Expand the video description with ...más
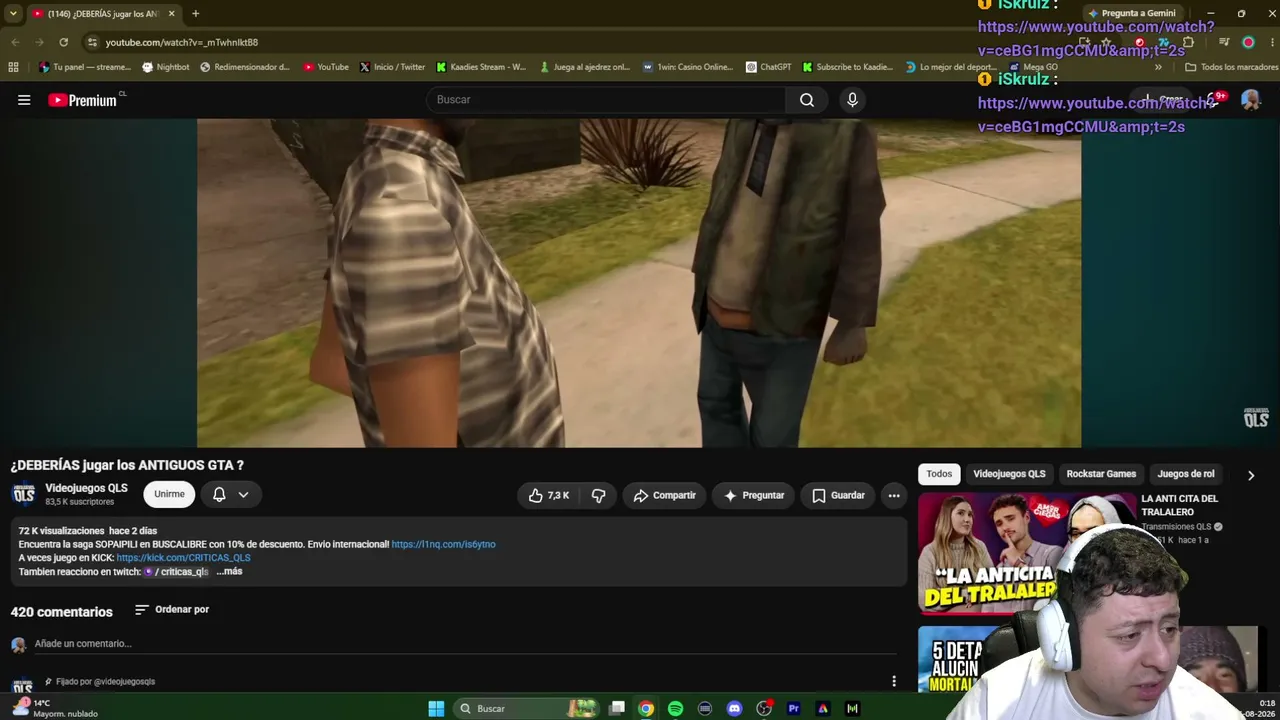The width and height of the screenshot is (1280, 720). [229, 571]
